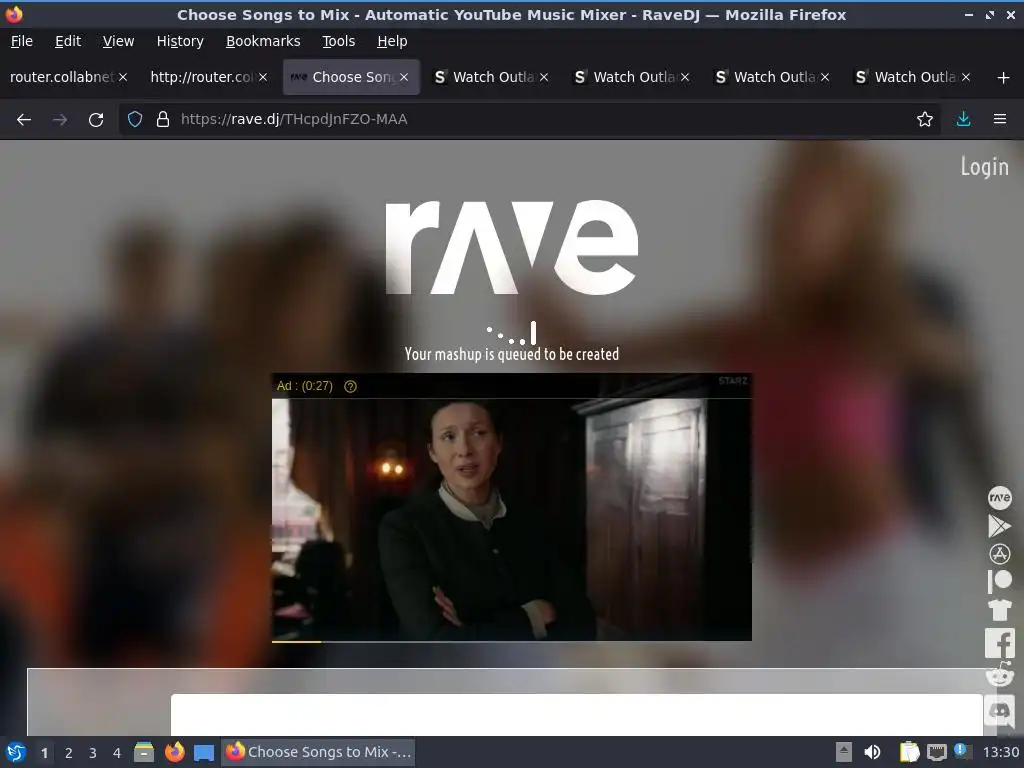Open the Tools menu
Screen dimensions: 1024x768
point(338,41)
